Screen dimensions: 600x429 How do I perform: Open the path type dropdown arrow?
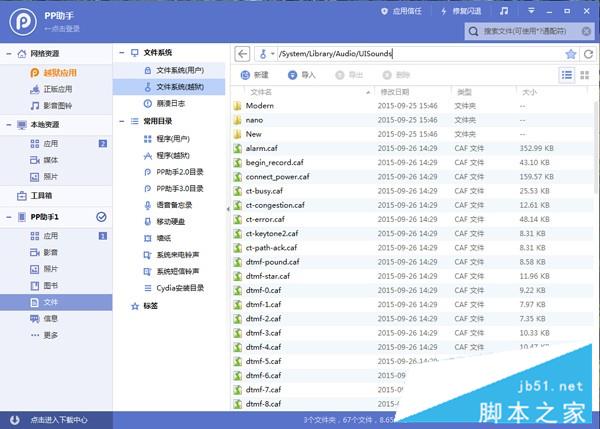pyautogui.click(x=273, y=54)
